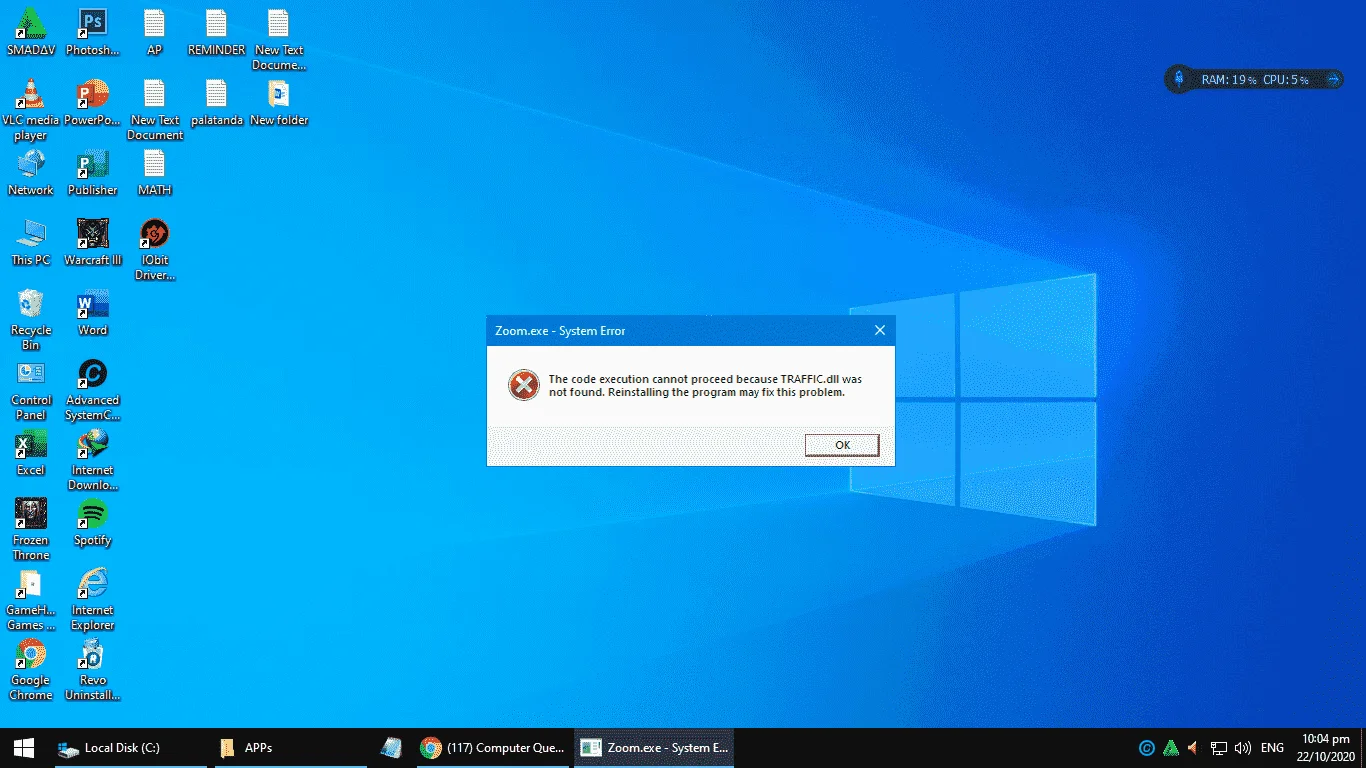
Task: Expand performance monitor widget with arrow
Action: click(1333, 79)
